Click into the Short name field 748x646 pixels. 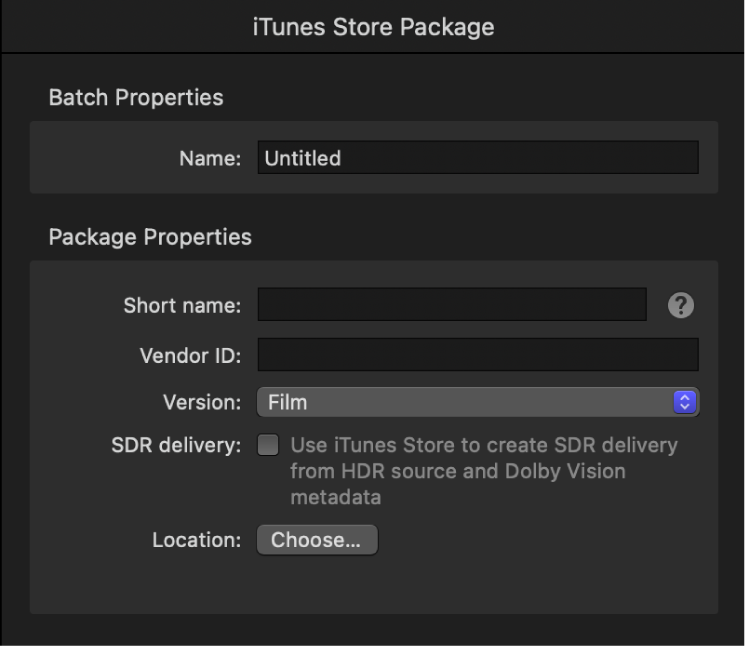(x=452, y=306)
